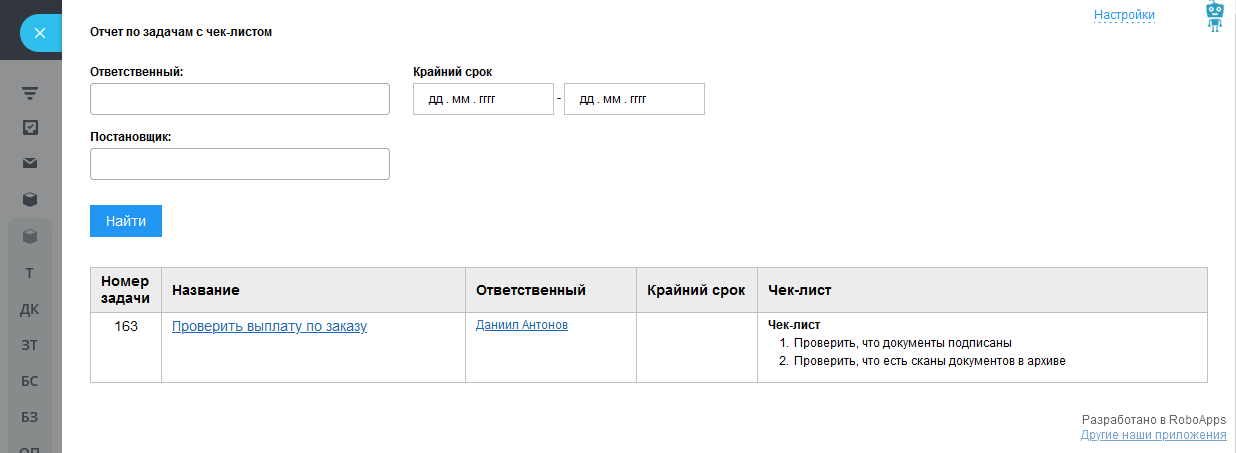The height and width of the screenshot is (453, 1236).
Task: Click the RoboApps robot icon
Action: tap(1215, 16)
